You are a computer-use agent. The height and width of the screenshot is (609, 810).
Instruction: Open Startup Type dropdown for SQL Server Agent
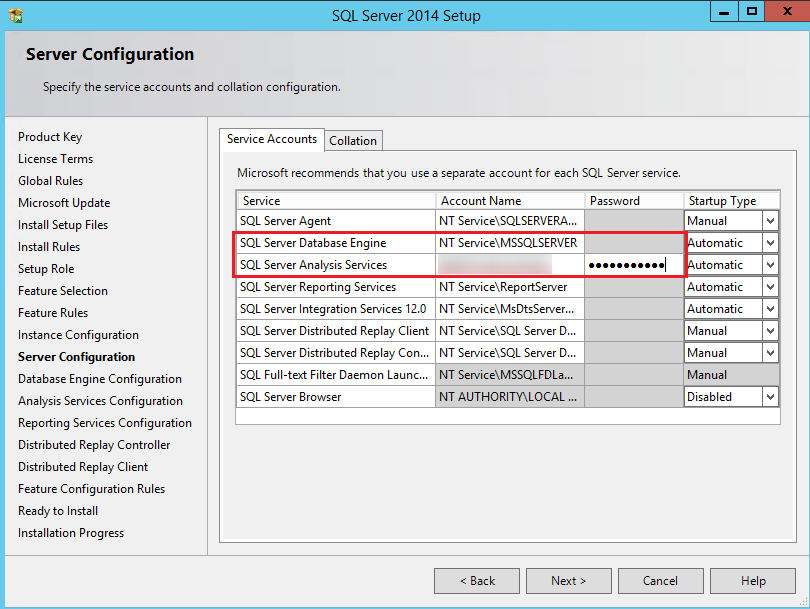click(770, 221)
